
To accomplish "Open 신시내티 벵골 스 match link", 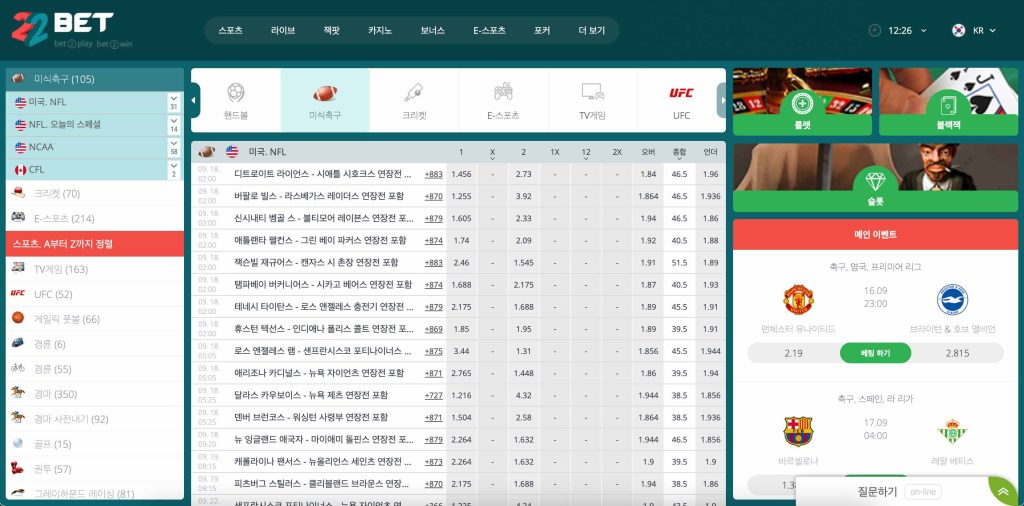I will click(x=324, y=219).
